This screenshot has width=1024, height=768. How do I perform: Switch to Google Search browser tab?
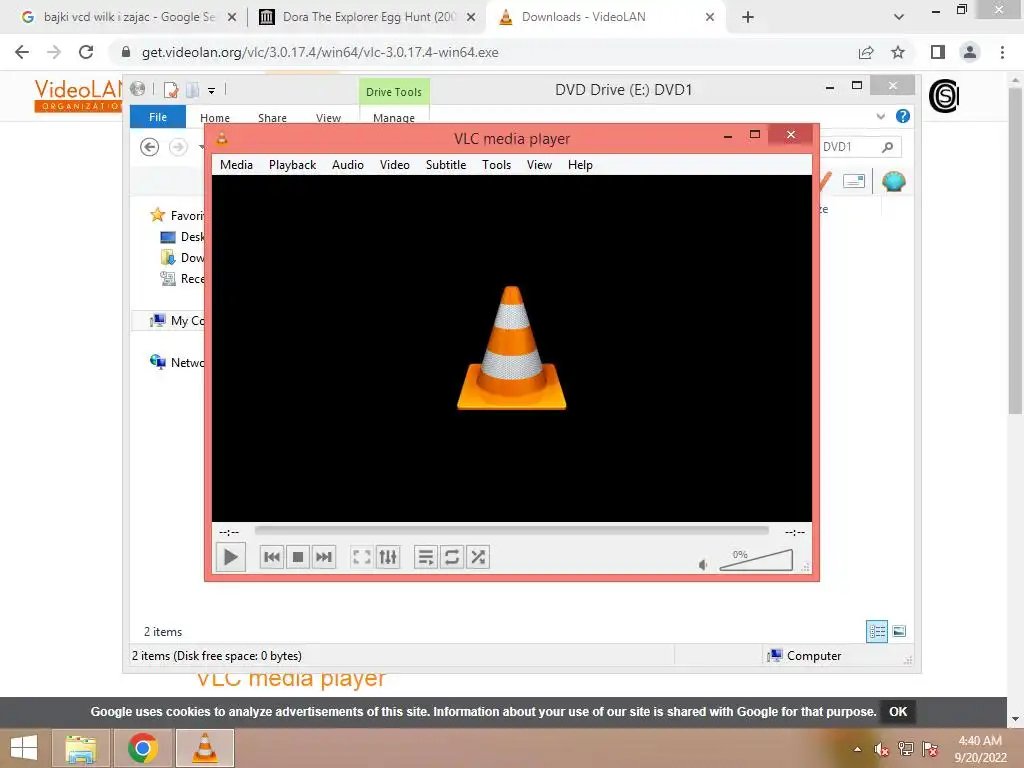tap(129, 17)
